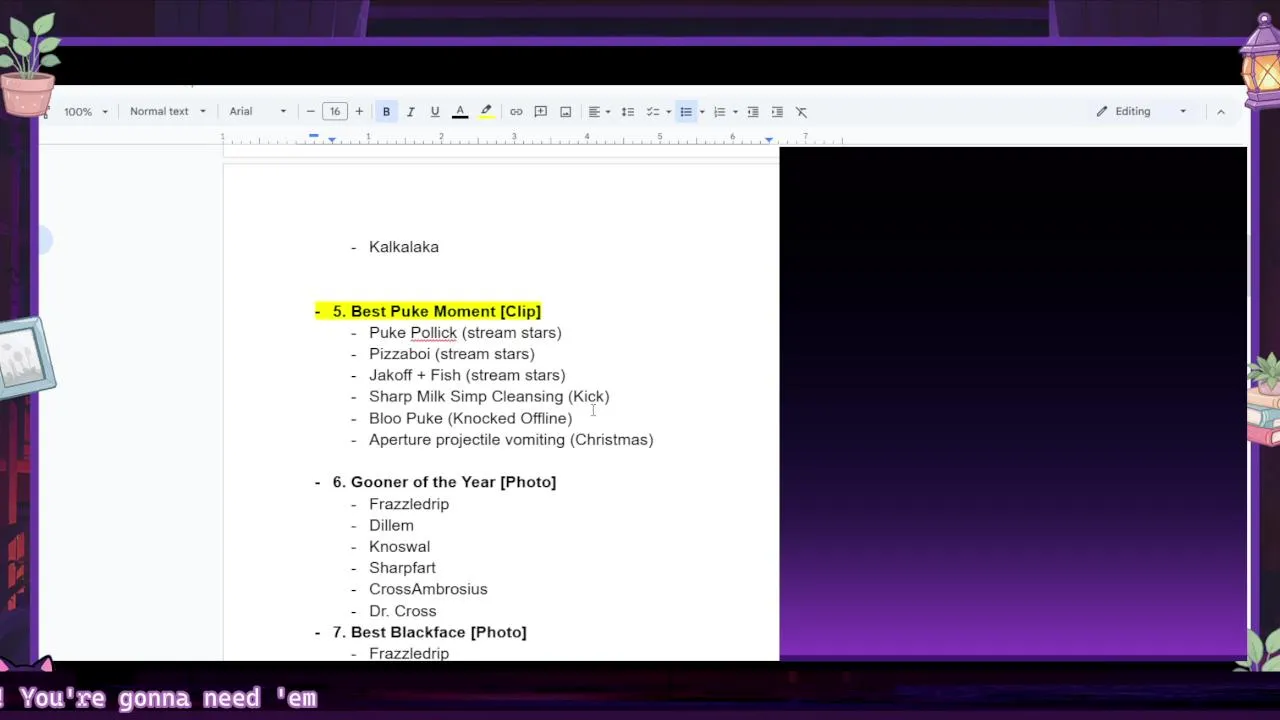Click the line 'Sharpfart'
This screenshot has width=1280, height=720.
(x=402, y=568)
